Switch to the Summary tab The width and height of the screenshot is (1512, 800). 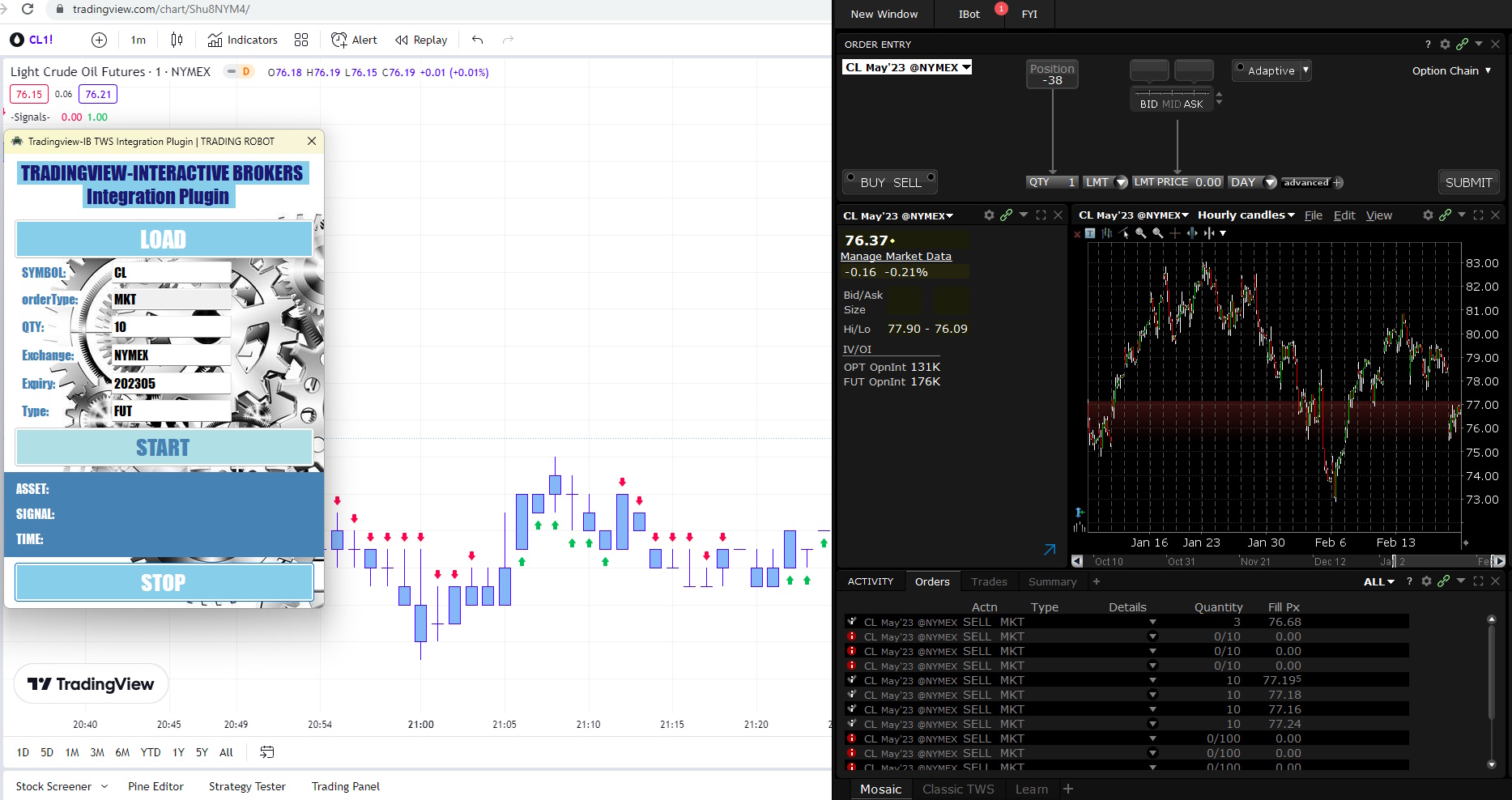1052,581
